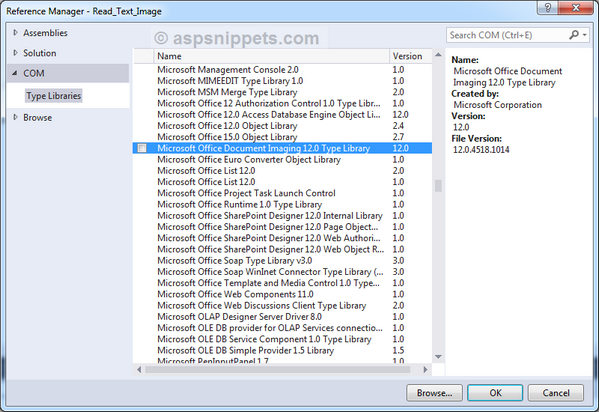Select Microsoft MIMEEDIT Type Library 1.0

[282, 81]
